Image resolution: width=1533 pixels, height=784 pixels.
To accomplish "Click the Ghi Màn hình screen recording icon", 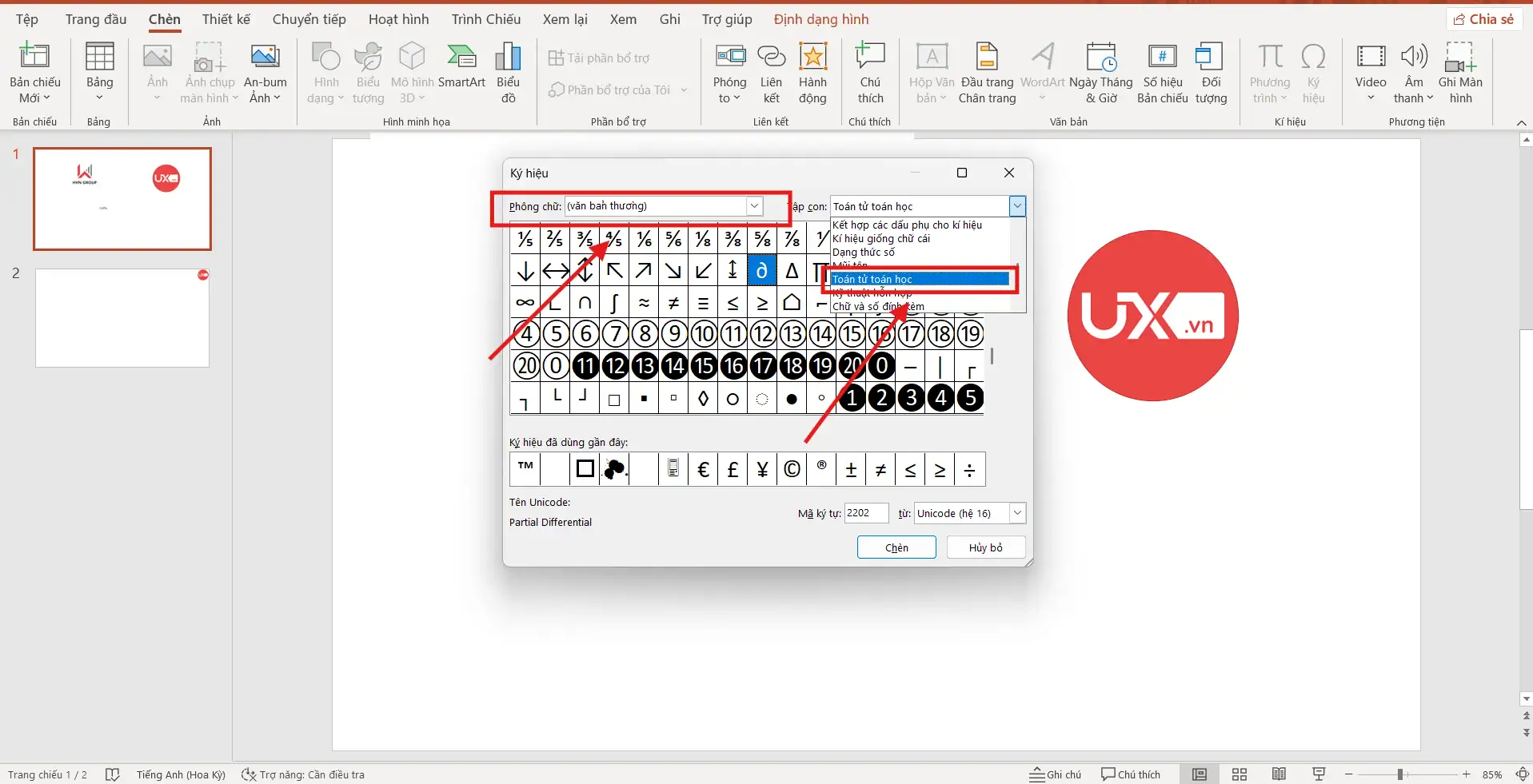I will click(x=1459, y=74).
